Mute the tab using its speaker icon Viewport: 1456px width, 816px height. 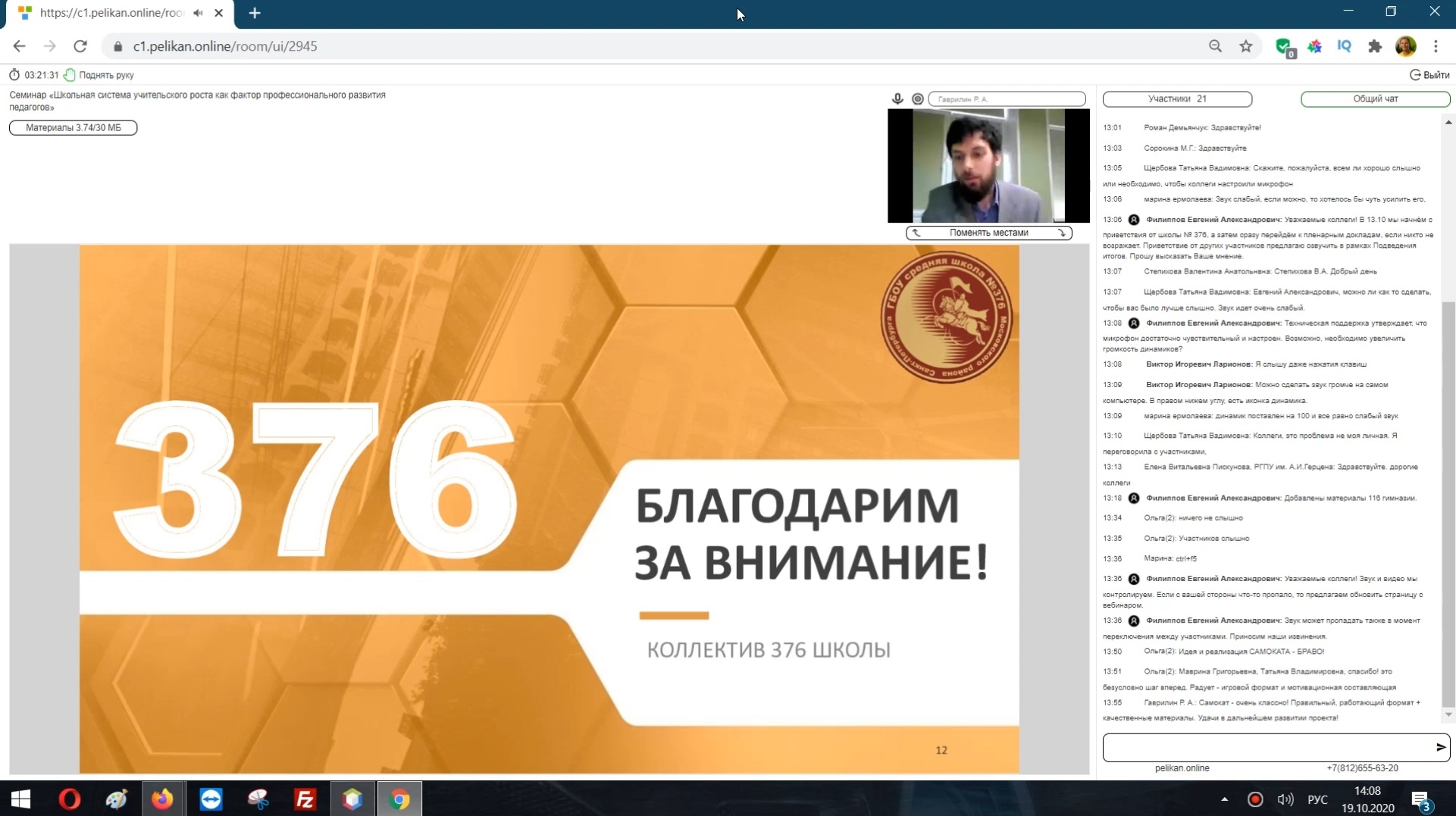tap(198, 13)
